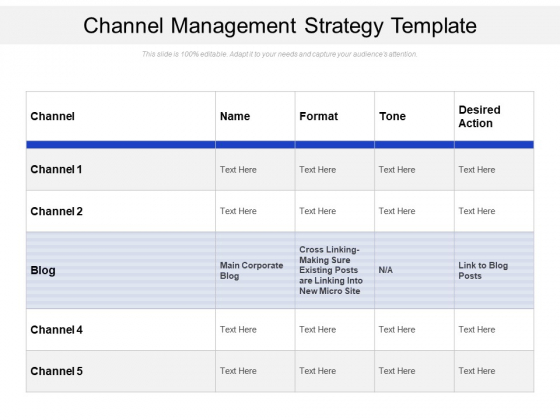Click the Channel 2 row label
Image resolution: width=560 pixels, height=420 pixels.
pos(56,211)
